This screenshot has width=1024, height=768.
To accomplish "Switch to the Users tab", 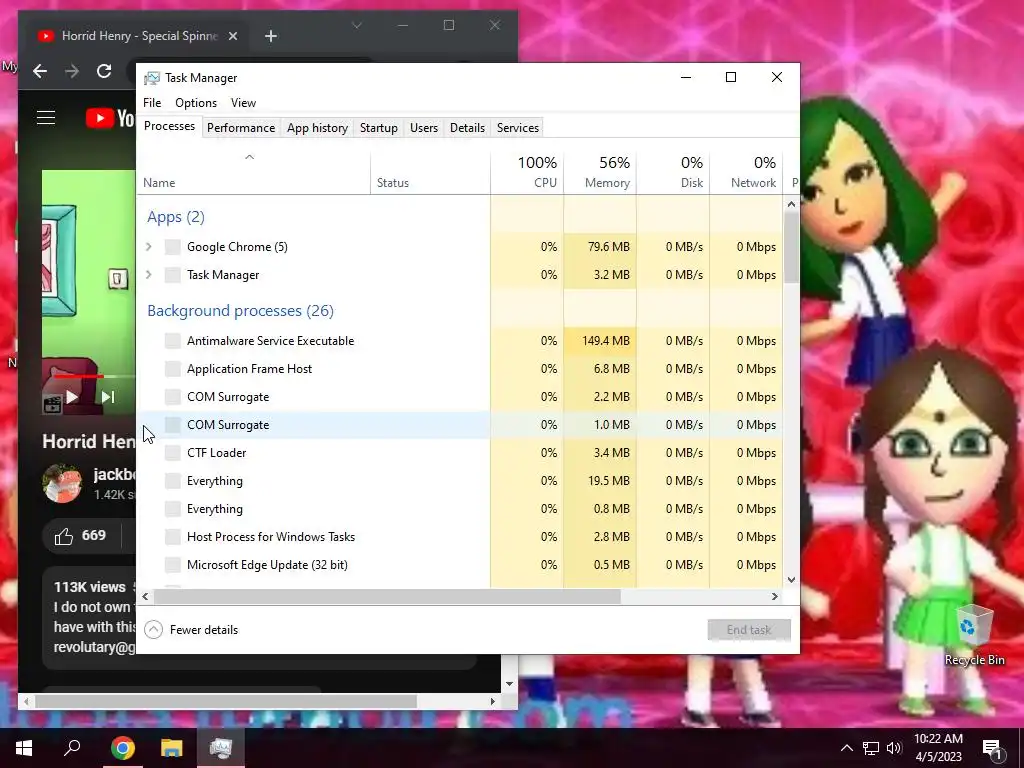I will tap(424, 128).
